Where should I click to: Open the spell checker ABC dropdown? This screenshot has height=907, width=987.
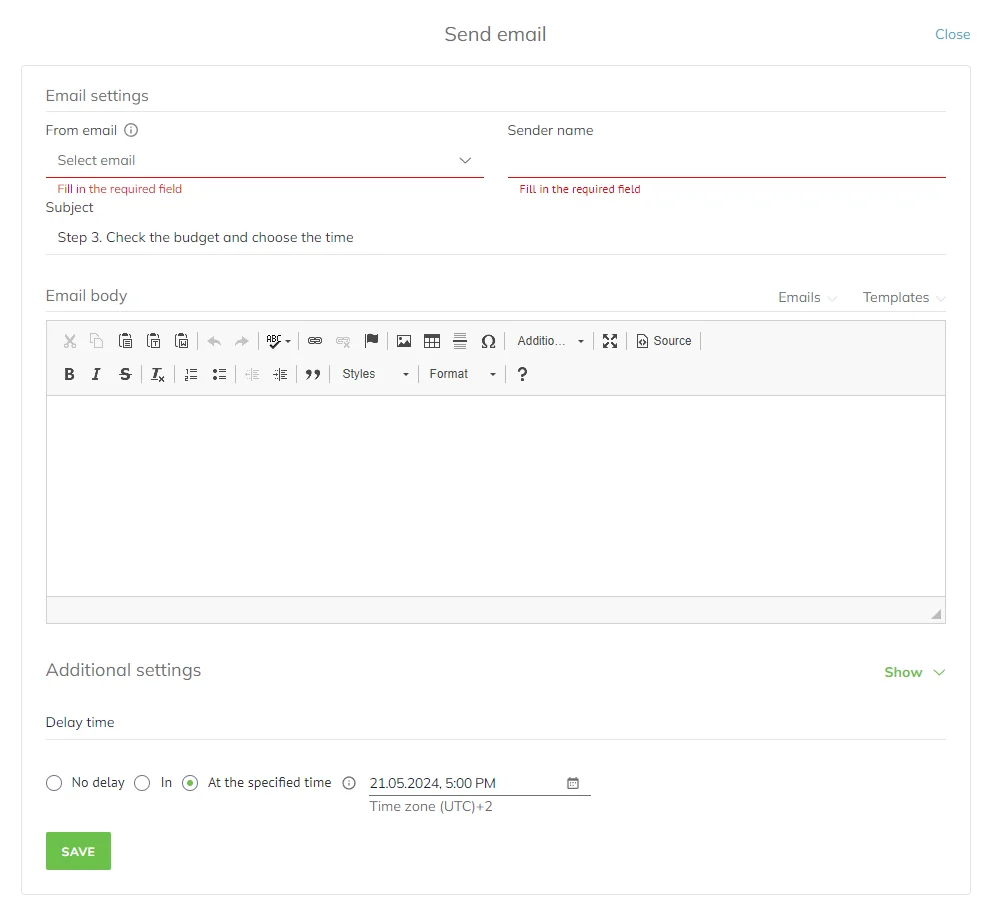tap(278, 341)
